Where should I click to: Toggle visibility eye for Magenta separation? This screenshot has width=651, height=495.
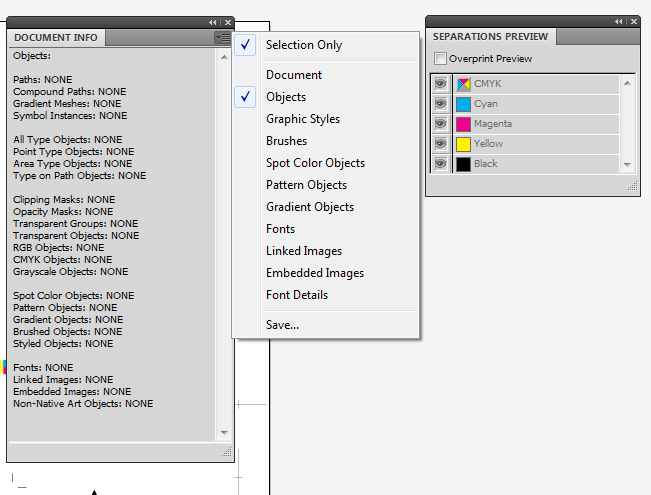[x=441, y=124]
